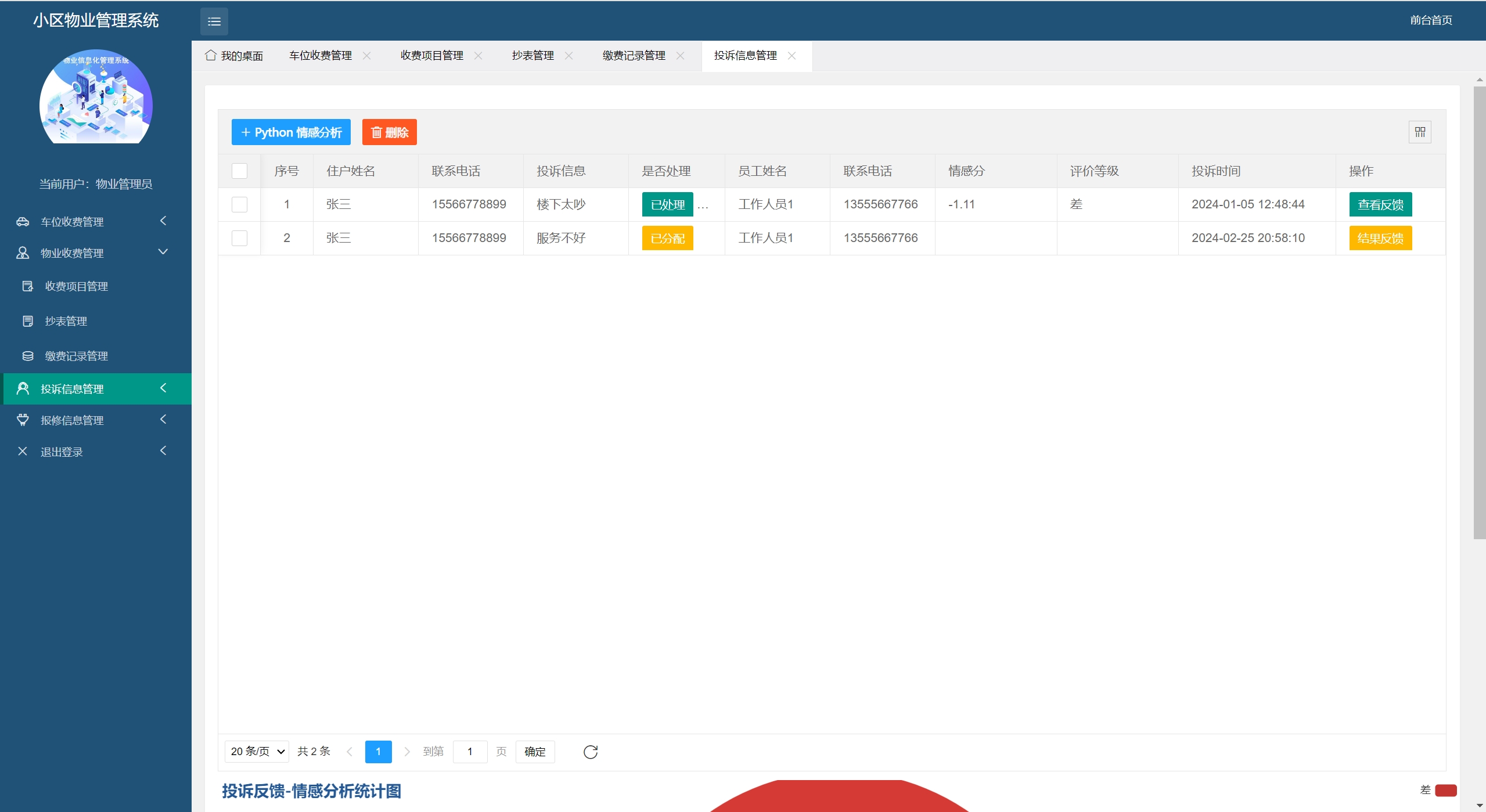
Task: Check the row 1 checkbox
Action: [239, 204]
